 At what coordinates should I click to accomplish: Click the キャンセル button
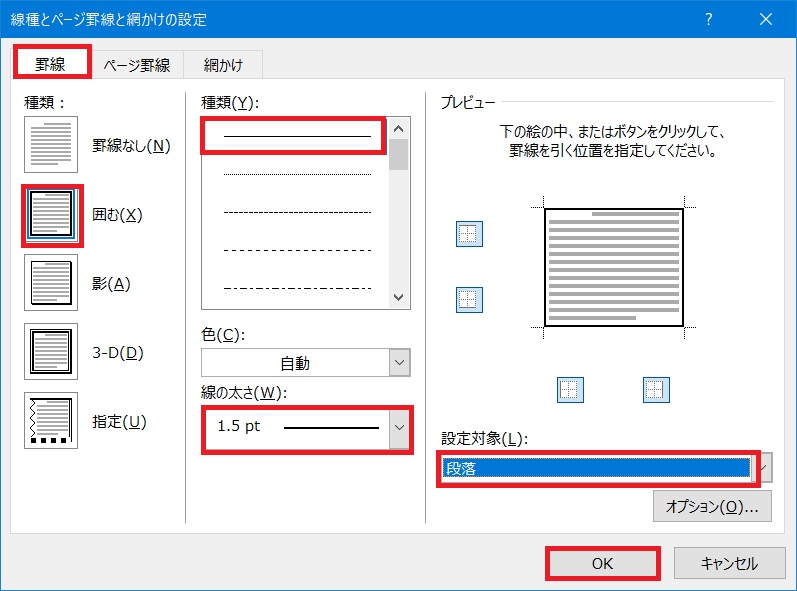click(729, 563)
